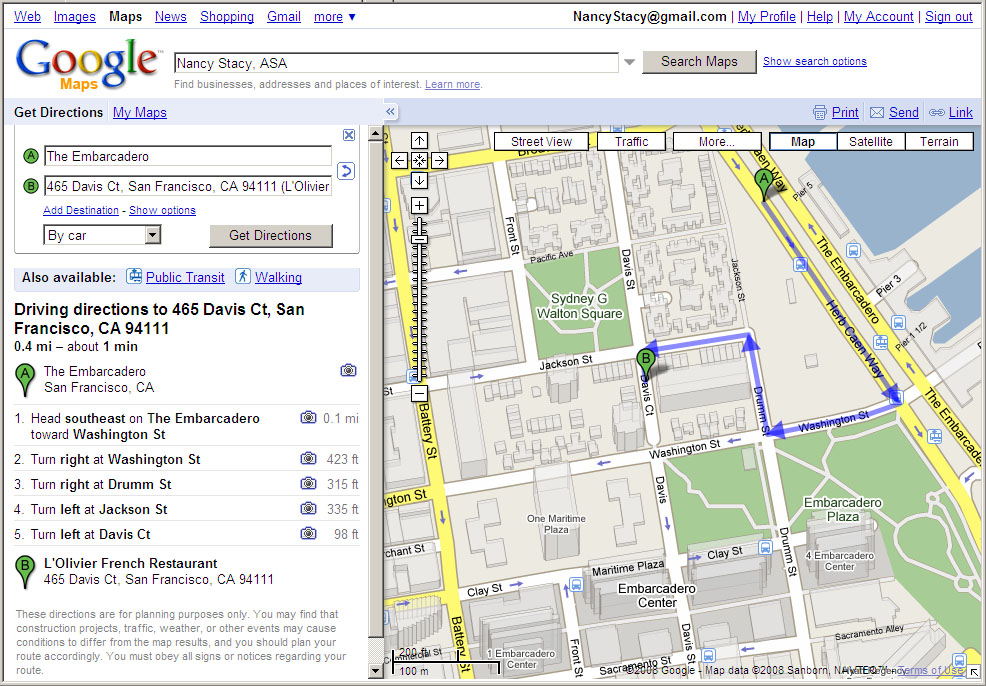Click the Add Destination link
Viewport: 986px width, 686px height.
coord(81,210)
